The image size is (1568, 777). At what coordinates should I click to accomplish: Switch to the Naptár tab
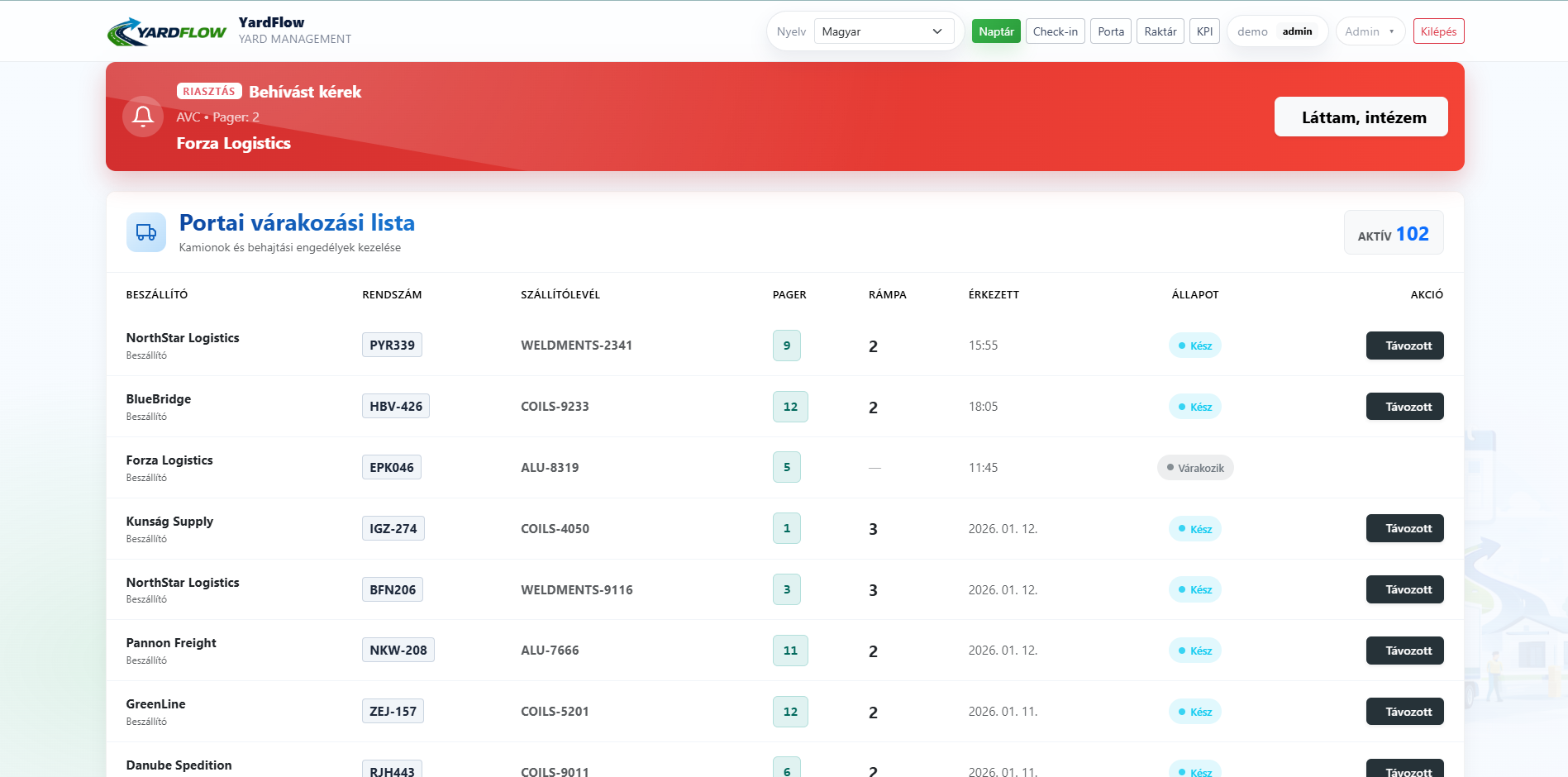coord(996,31)
